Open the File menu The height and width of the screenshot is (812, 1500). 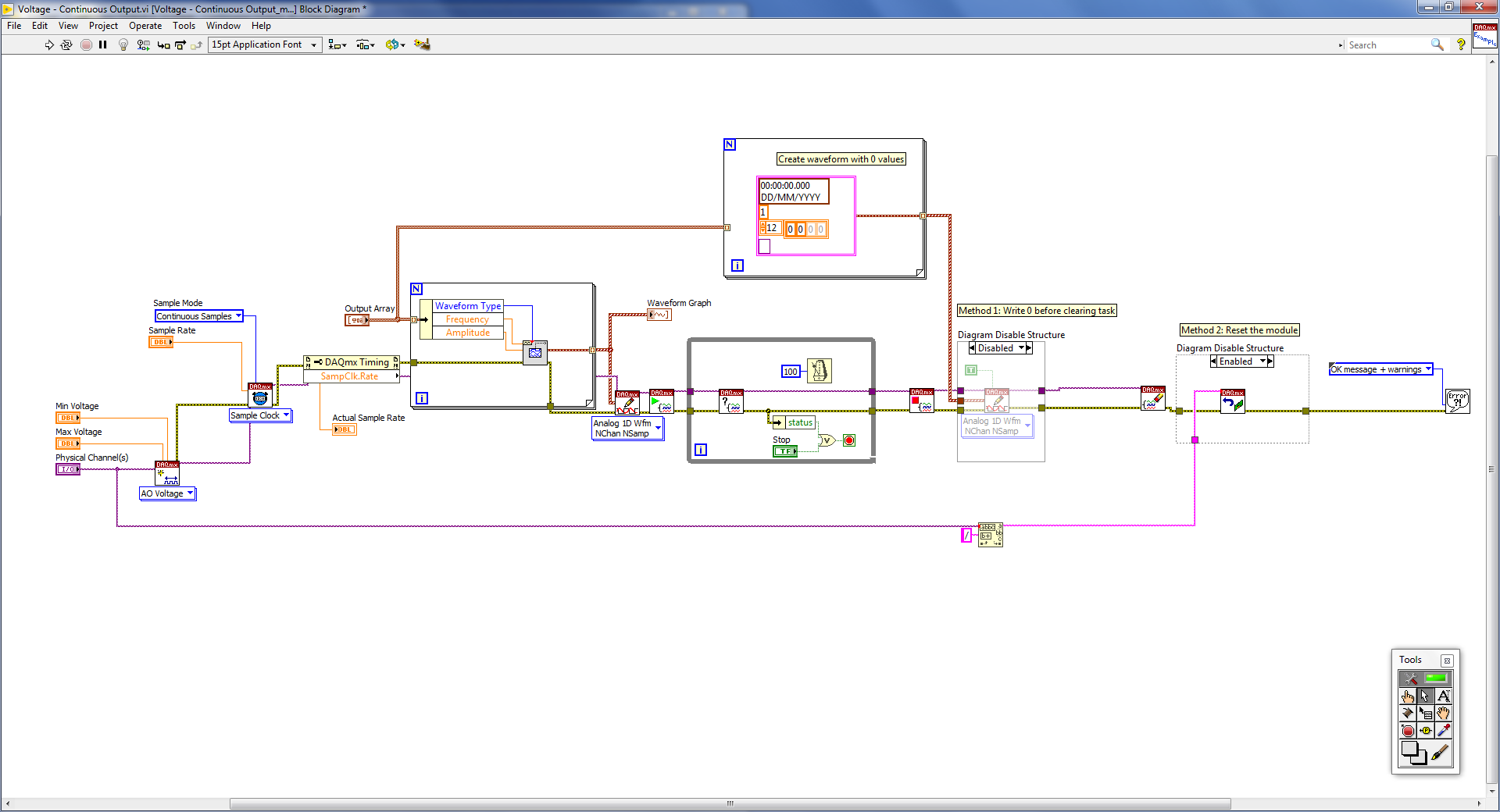pyautogui.click(x=14, y=26)
